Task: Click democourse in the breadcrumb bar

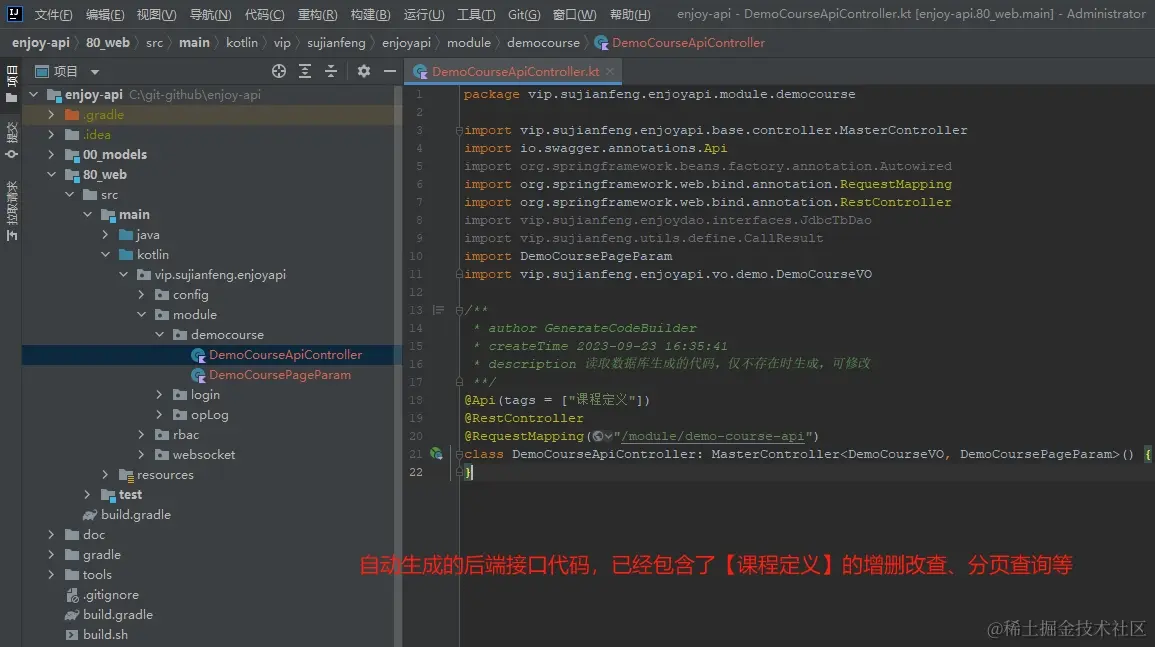Action: point(543,43)
